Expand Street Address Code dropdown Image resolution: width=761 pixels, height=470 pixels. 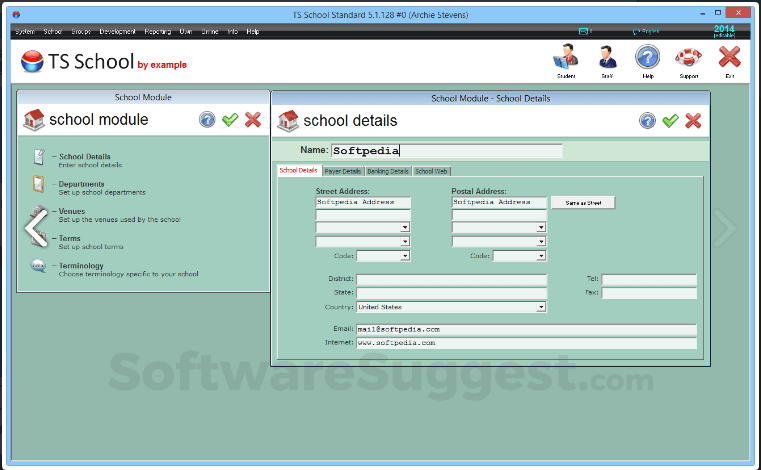[405, 256]
